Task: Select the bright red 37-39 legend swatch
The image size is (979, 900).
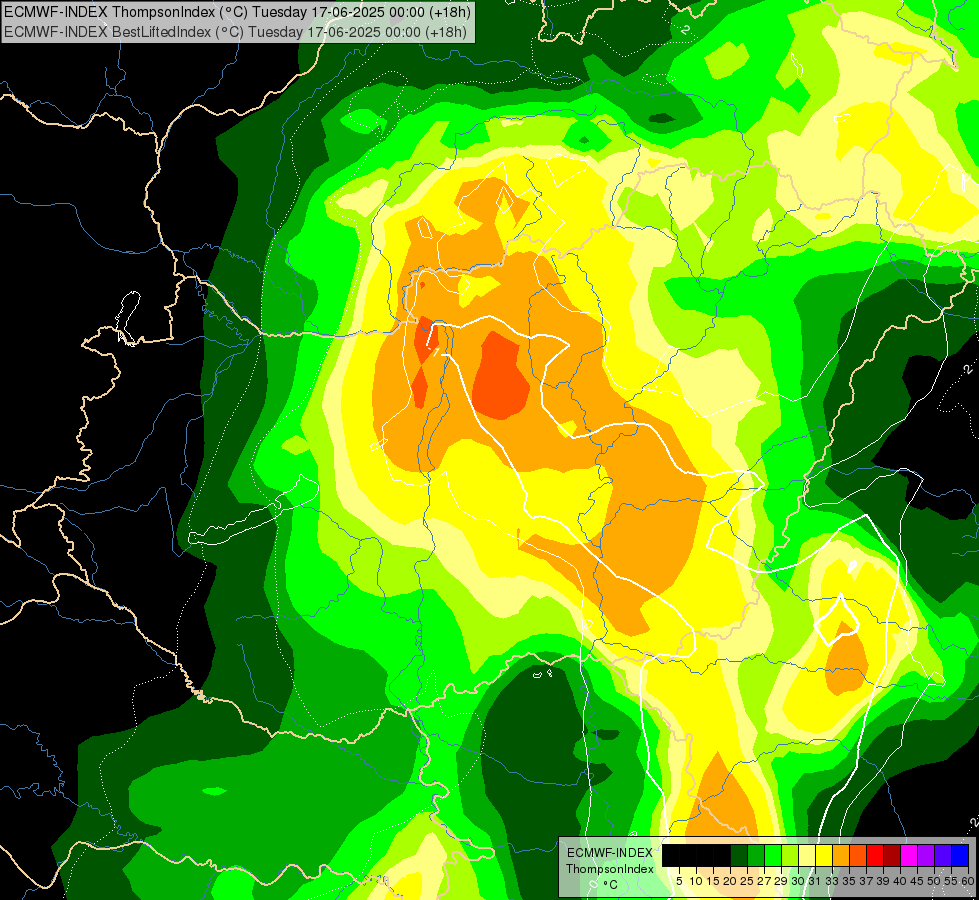Action: 875,855
